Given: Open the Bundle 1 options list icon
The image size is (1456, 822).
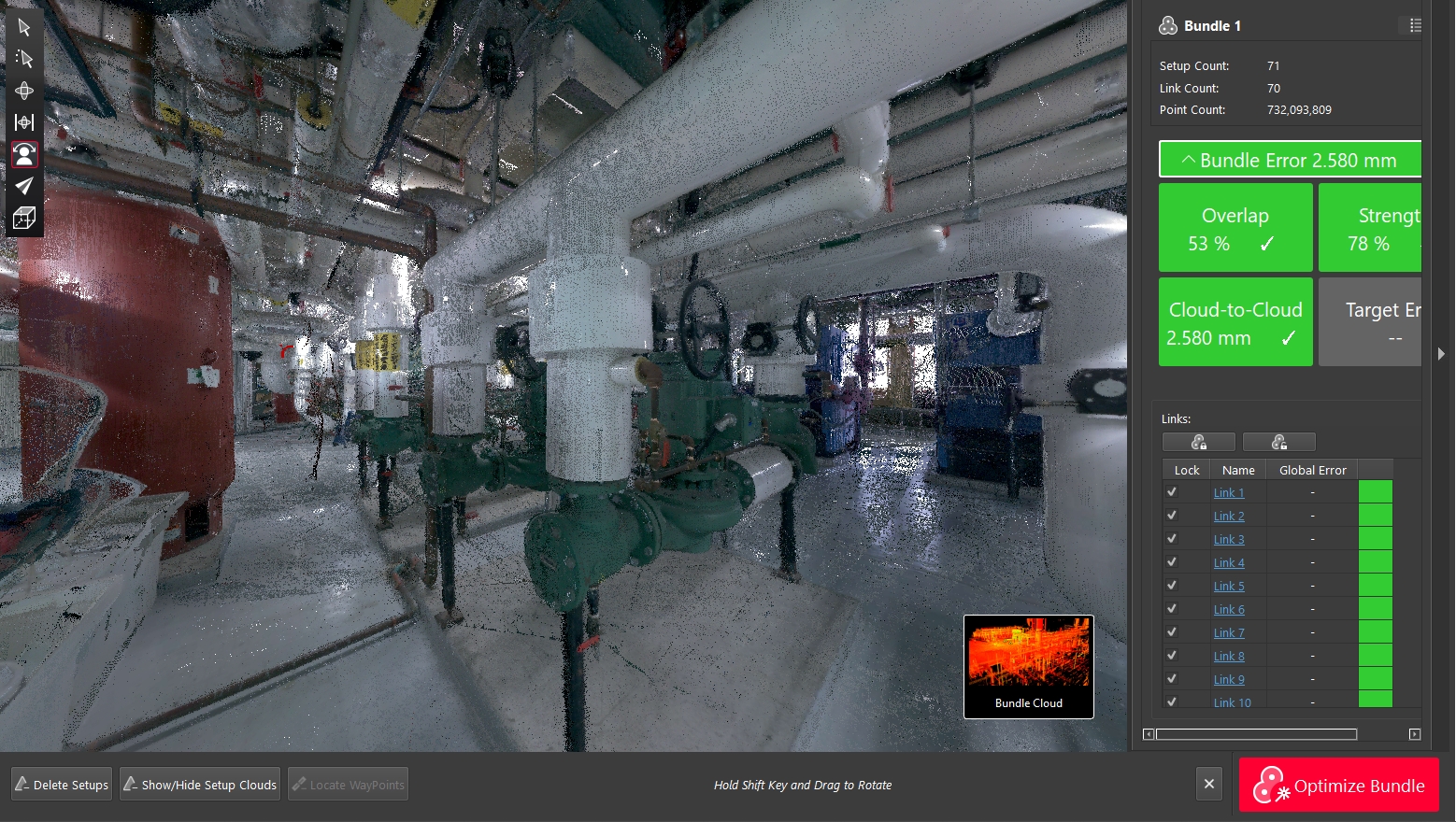Looking at the screenshot, I should tap(1413, 25).
